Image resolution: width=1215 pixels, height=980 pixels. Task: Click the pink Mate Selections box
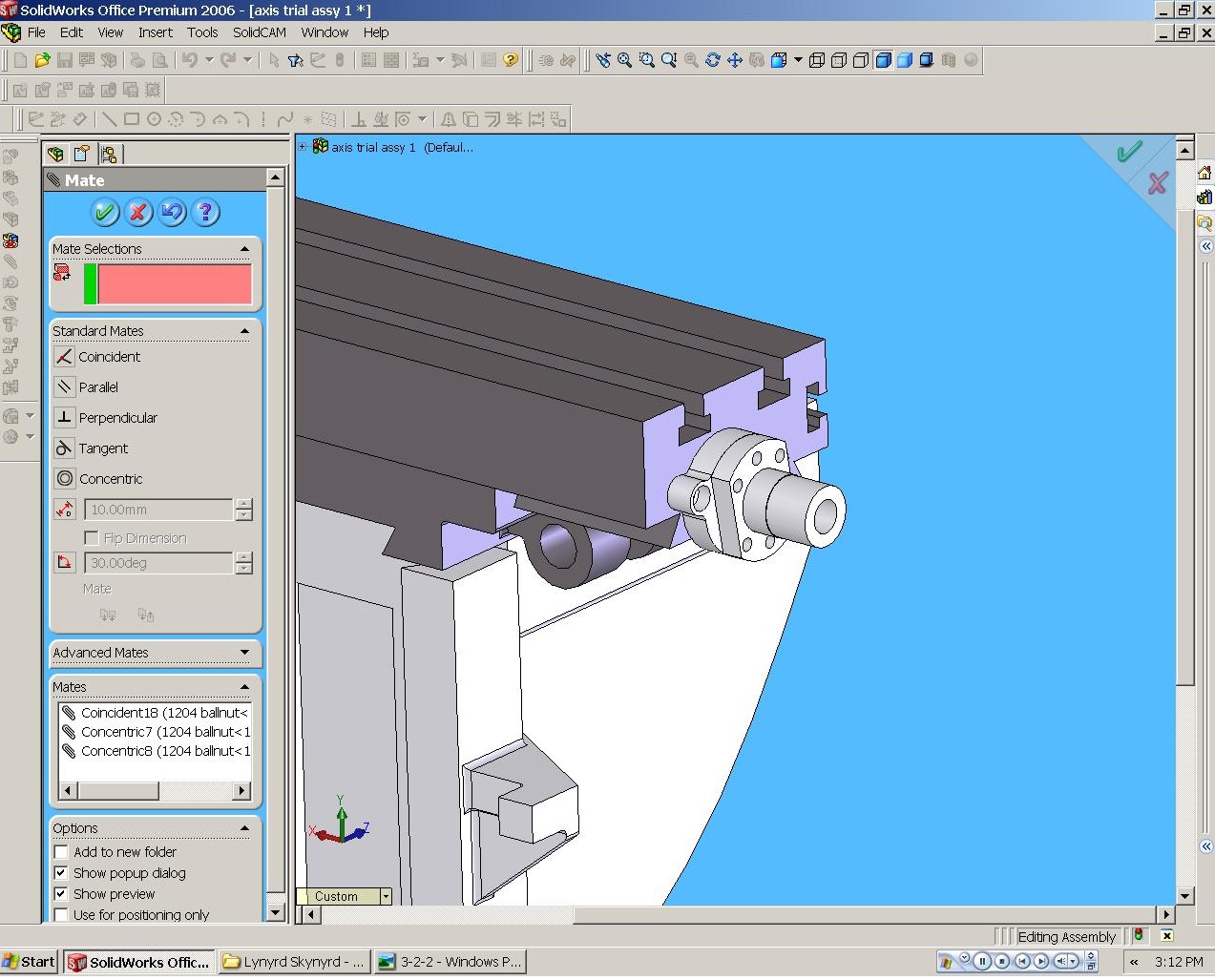point(174,284)
